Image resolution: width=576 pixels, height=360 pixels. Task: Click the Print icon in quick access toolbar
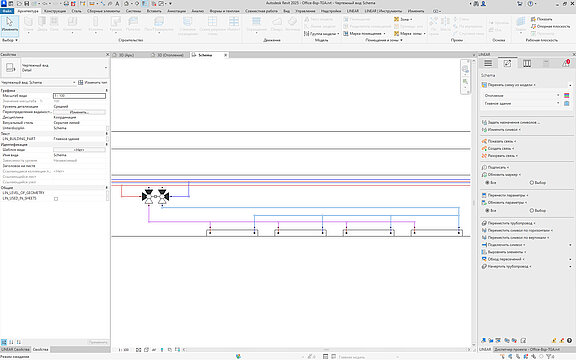click(66, 4)
